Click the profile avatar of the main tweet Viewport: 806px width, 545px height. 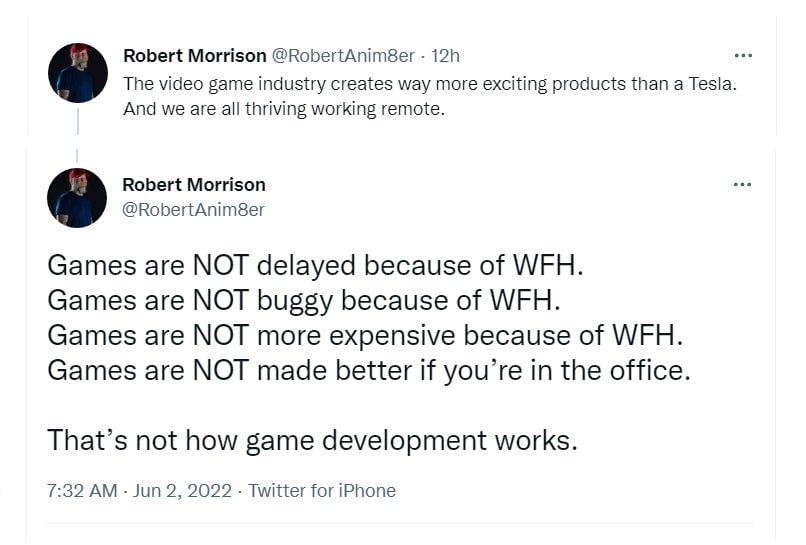pos(77,197)
